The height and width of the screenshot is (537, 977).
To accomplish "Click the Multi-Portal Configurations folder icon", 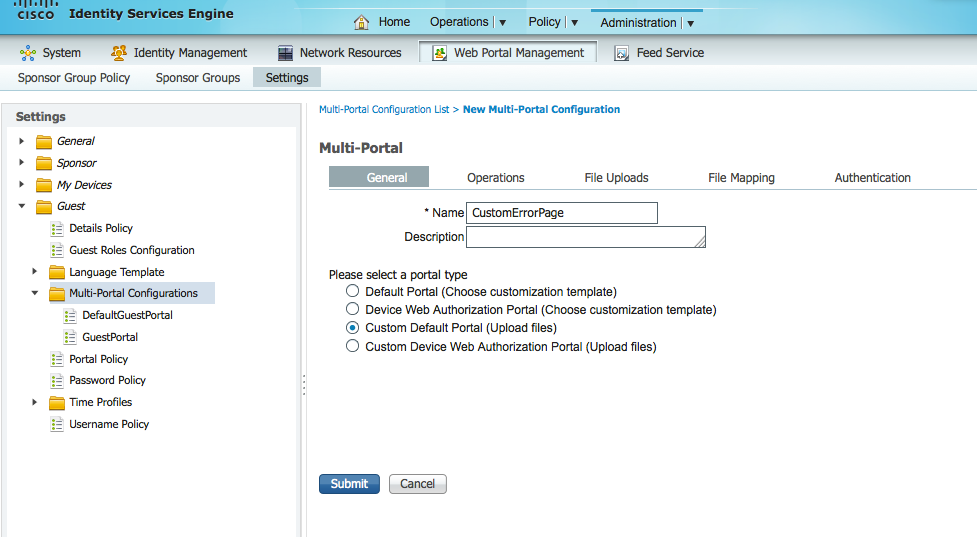I will coord(57,293).
